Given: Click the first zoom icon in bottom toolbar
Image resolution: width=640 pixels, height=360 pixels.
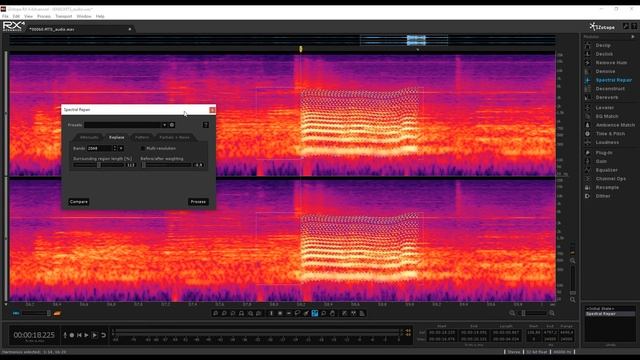Looking at the screenshot, I should 216,313.
